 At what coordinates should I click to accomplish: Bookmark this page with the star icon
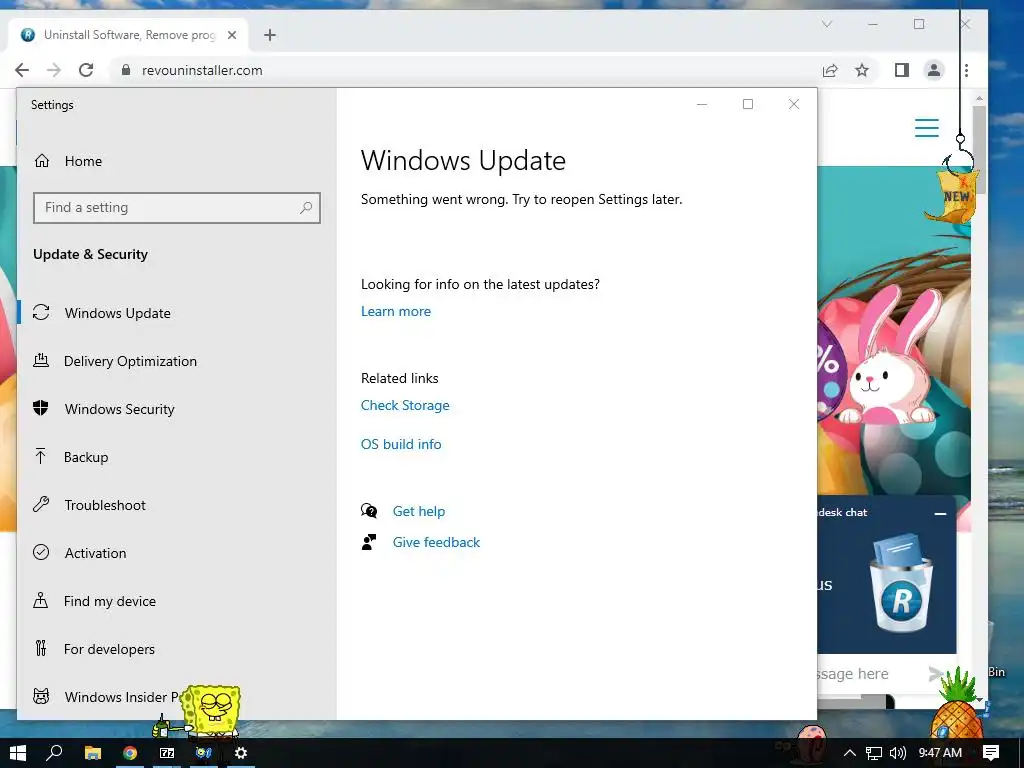[862, 70]
